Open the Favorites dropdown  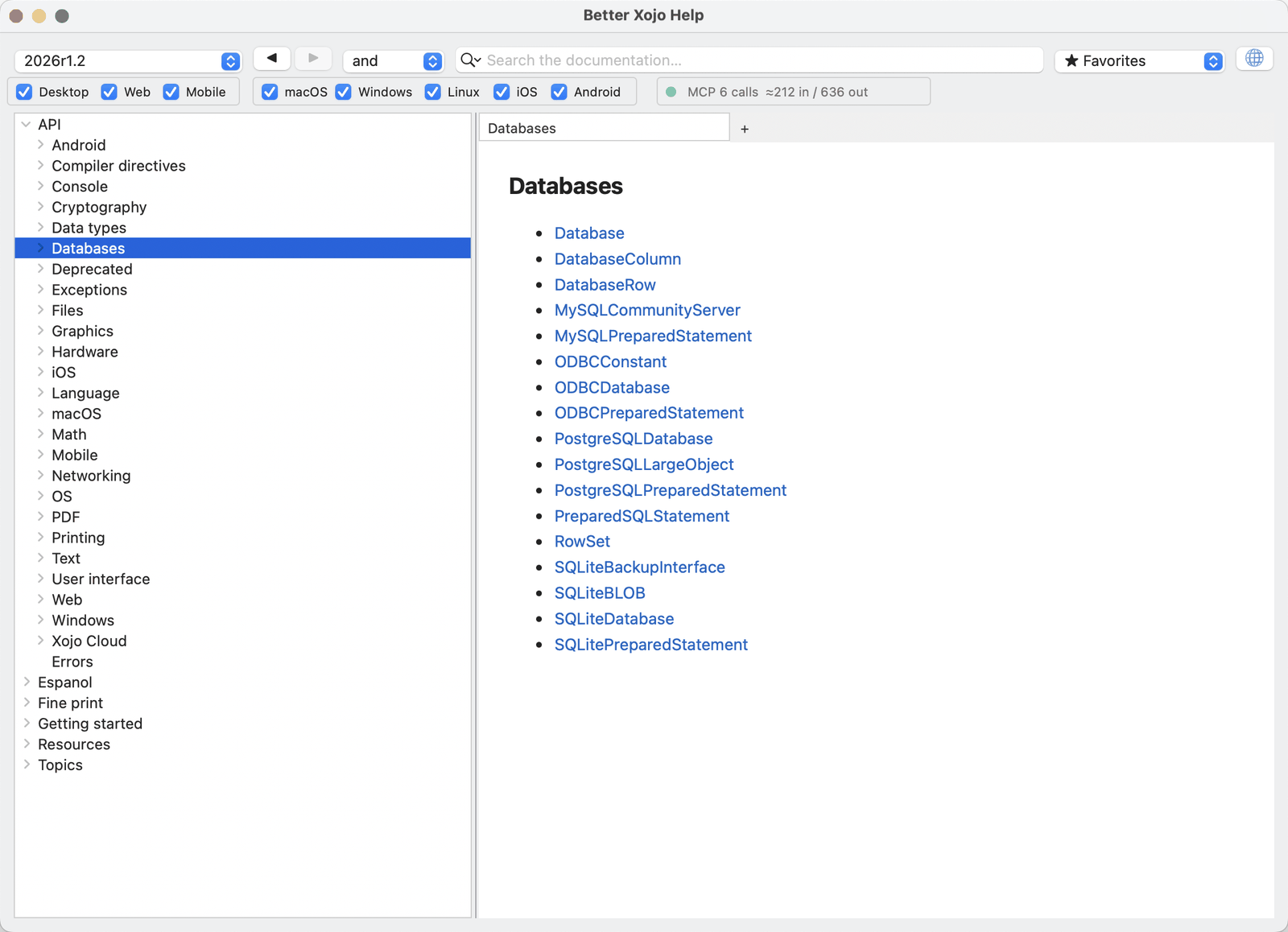pos(1139,61)
